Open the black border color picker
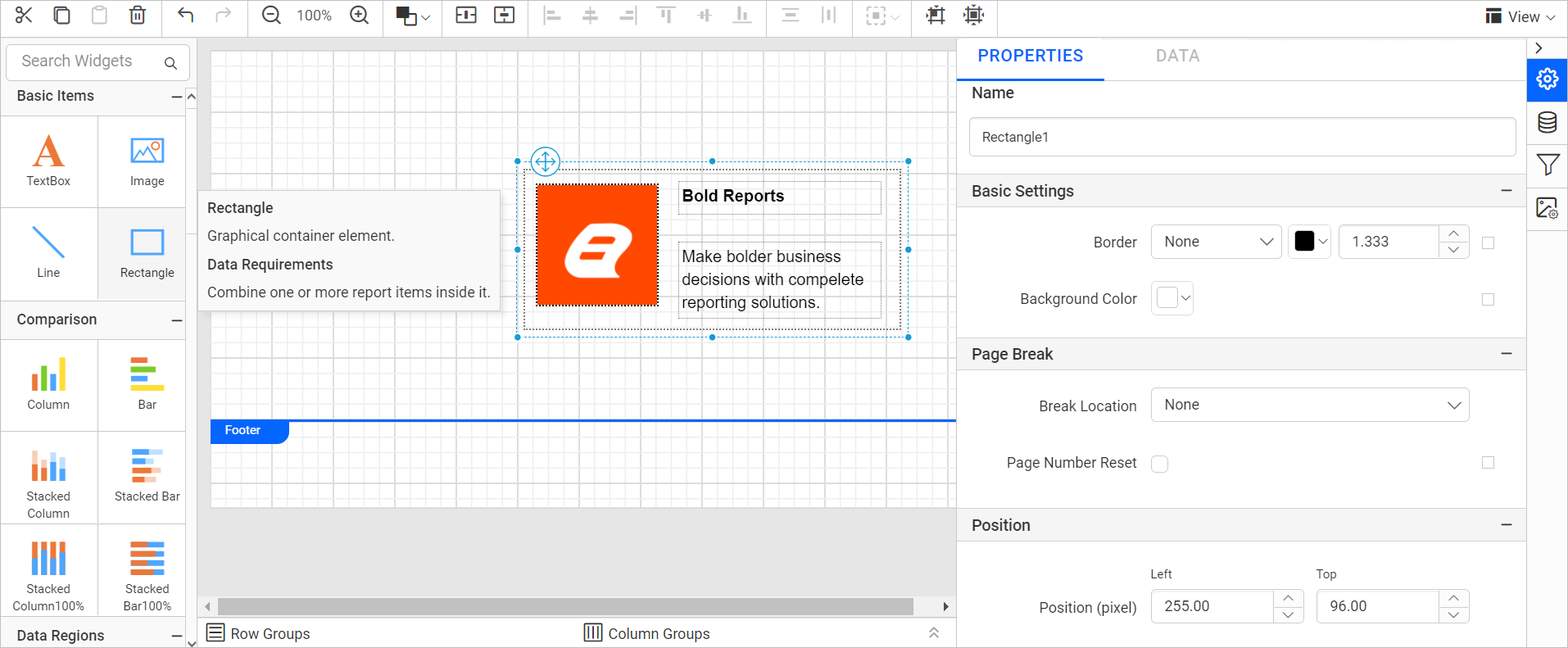Screen dimensions: 1568x648 coord(1310,242)
